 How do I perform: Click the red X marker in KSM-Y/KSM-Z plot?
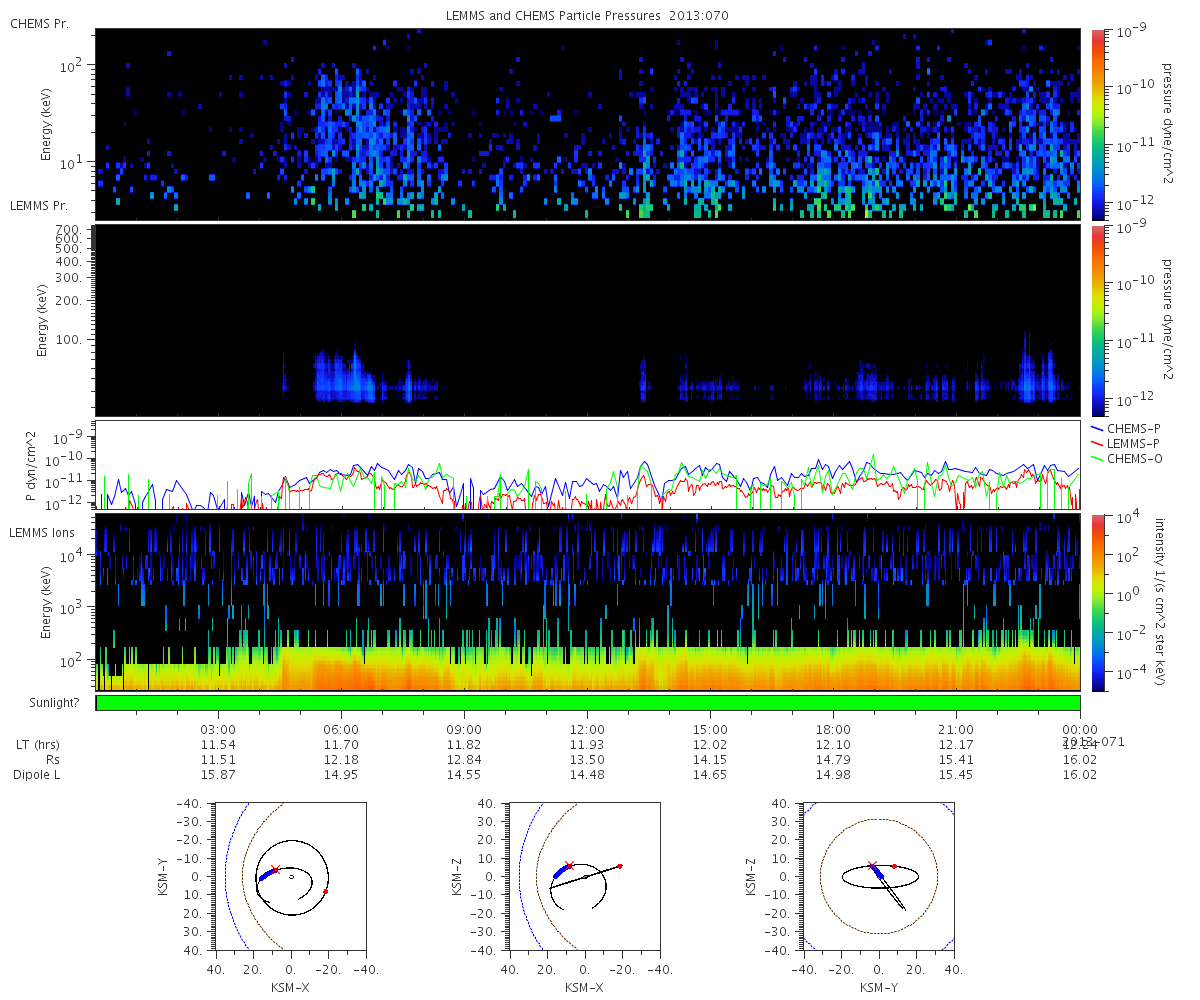872,866
